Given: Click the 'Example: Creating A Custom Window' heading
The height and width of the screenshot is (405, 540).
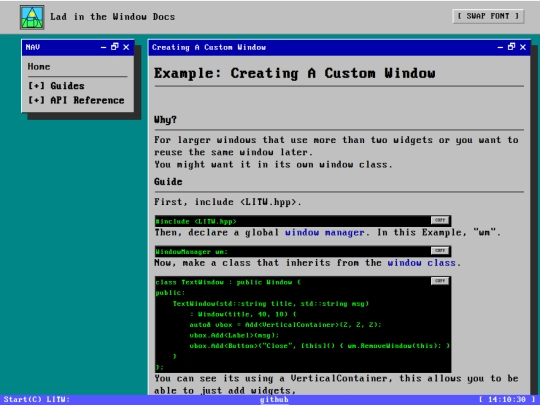Looking at the screenshot, I should [294, 73].
